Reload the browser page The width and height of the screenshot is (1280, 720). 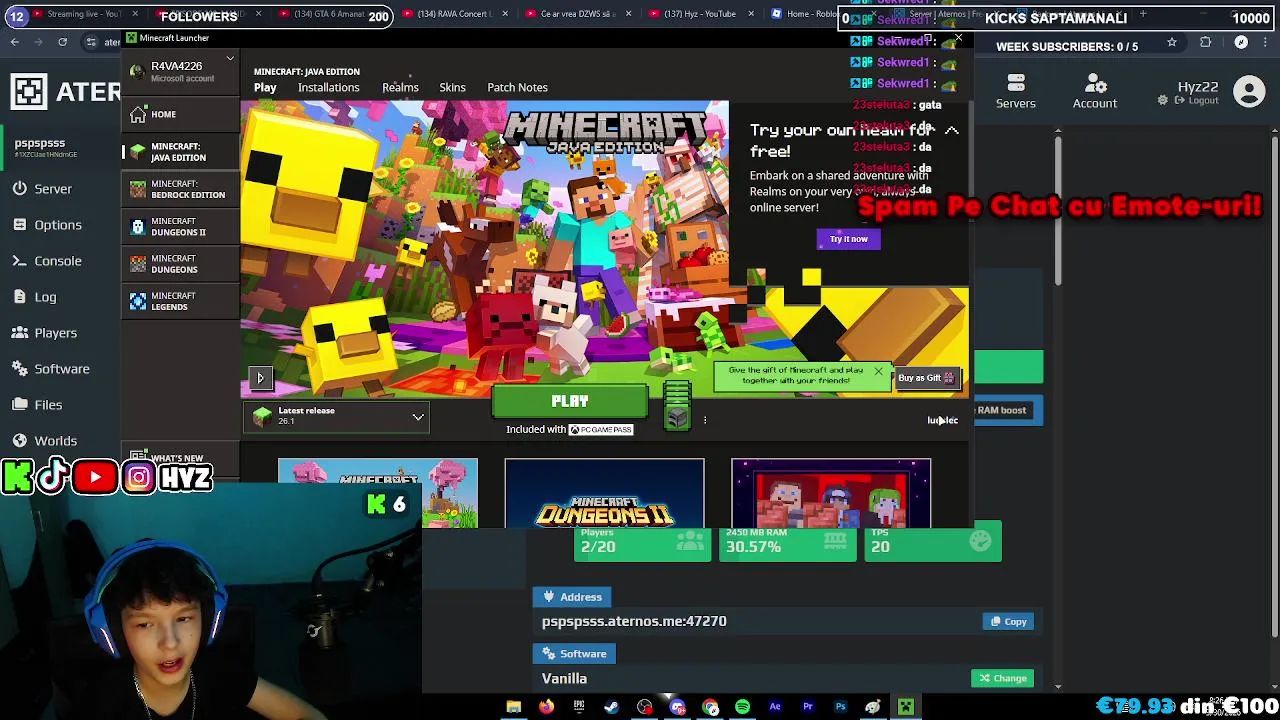coord(62,42)
